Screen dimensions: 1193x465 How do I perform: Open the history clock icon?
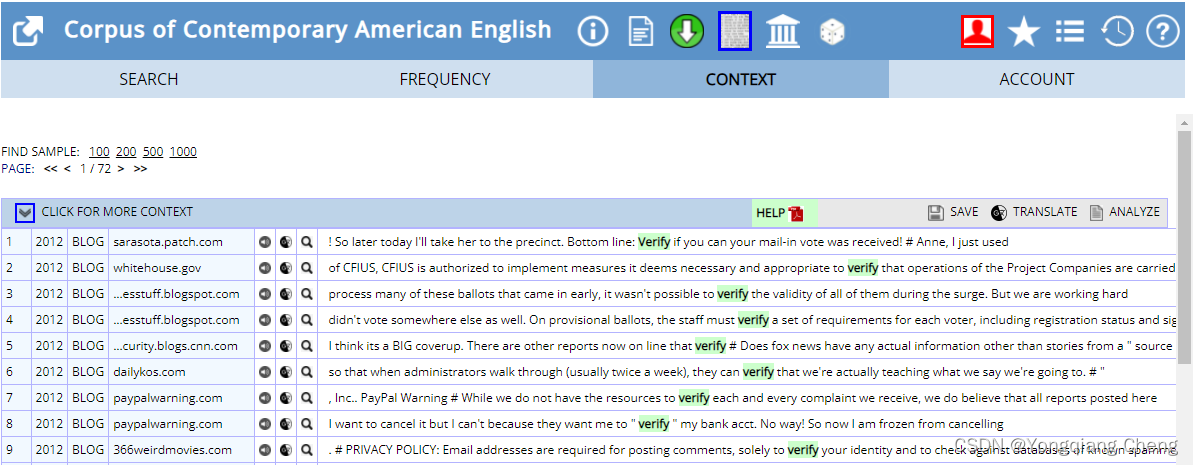click(1117, 32)
